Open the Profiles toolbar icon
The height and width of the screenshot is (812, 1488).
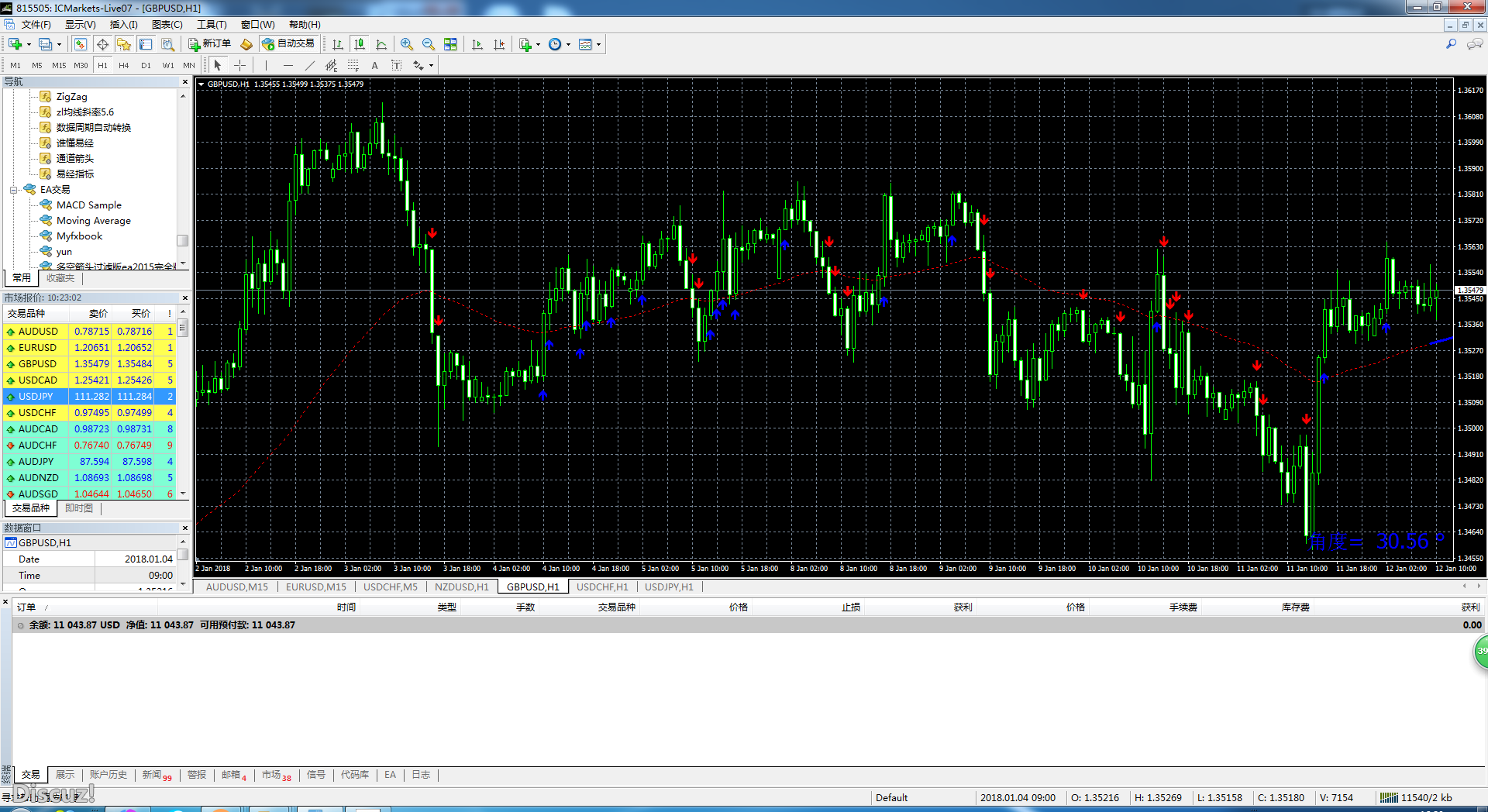point(46,44)
